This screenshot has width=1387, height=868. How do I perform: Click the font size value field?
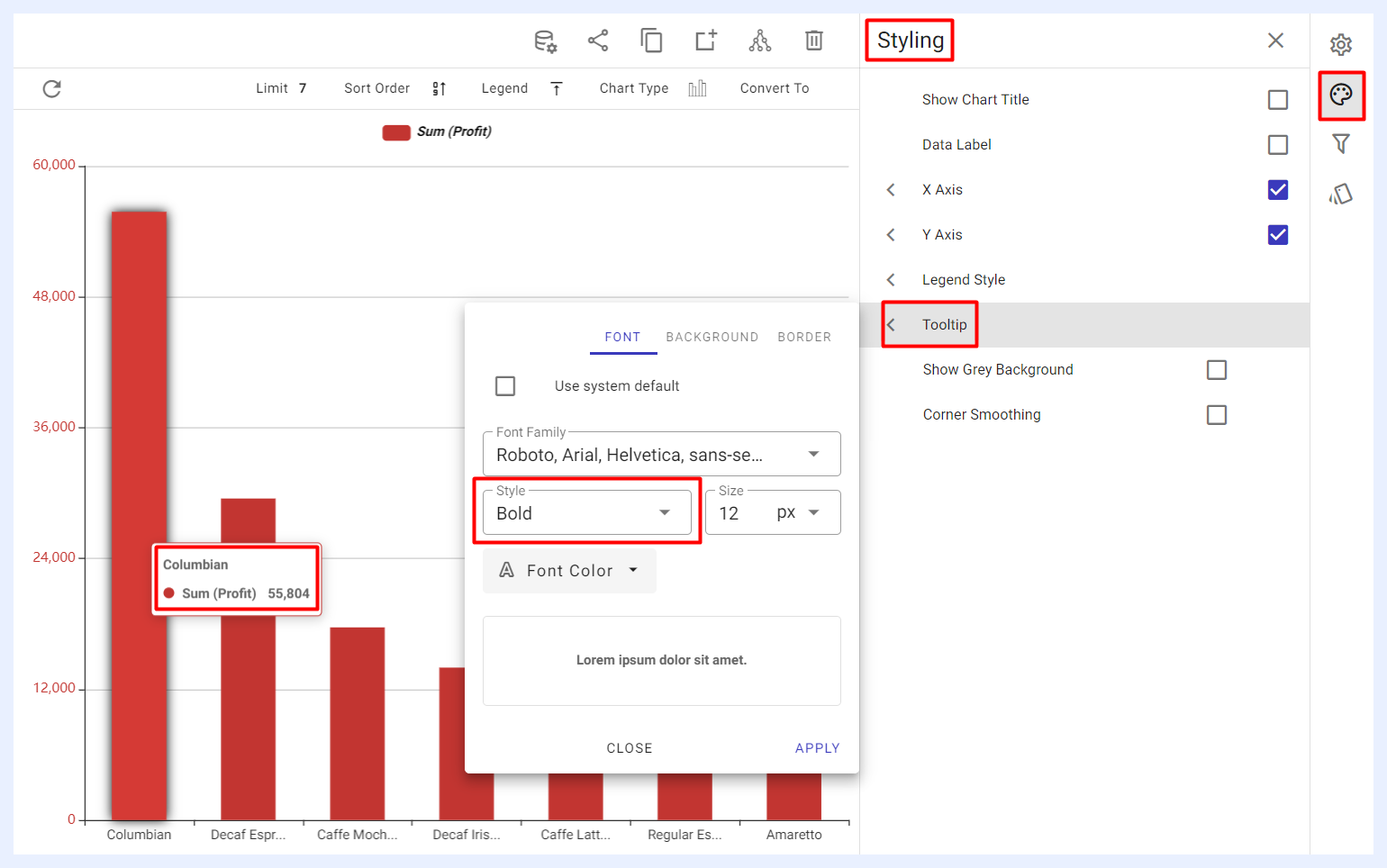pyautogui.click(x=730, y=513)
